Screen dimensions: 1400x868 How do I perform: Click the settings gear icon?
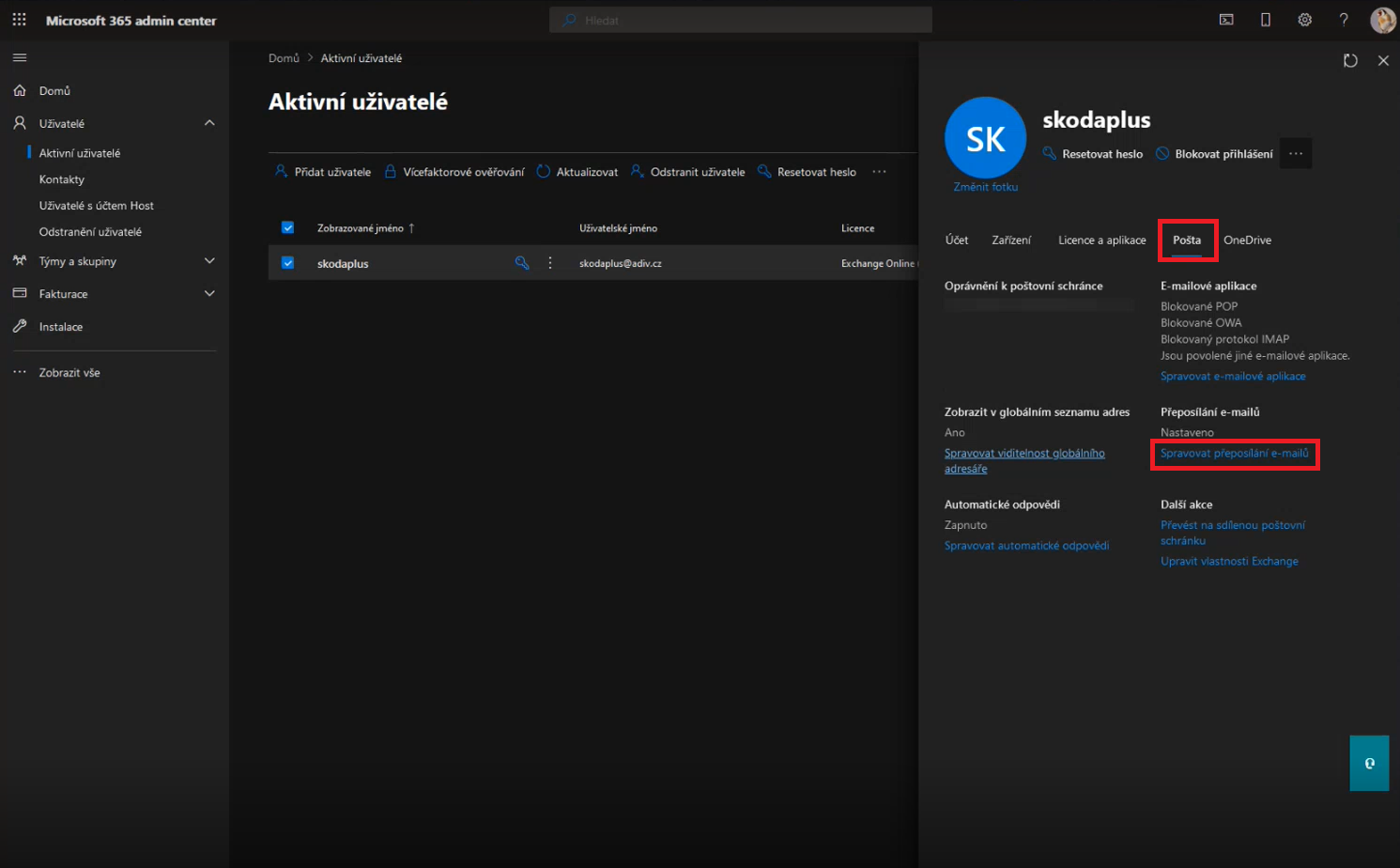tap(1304, 20)
